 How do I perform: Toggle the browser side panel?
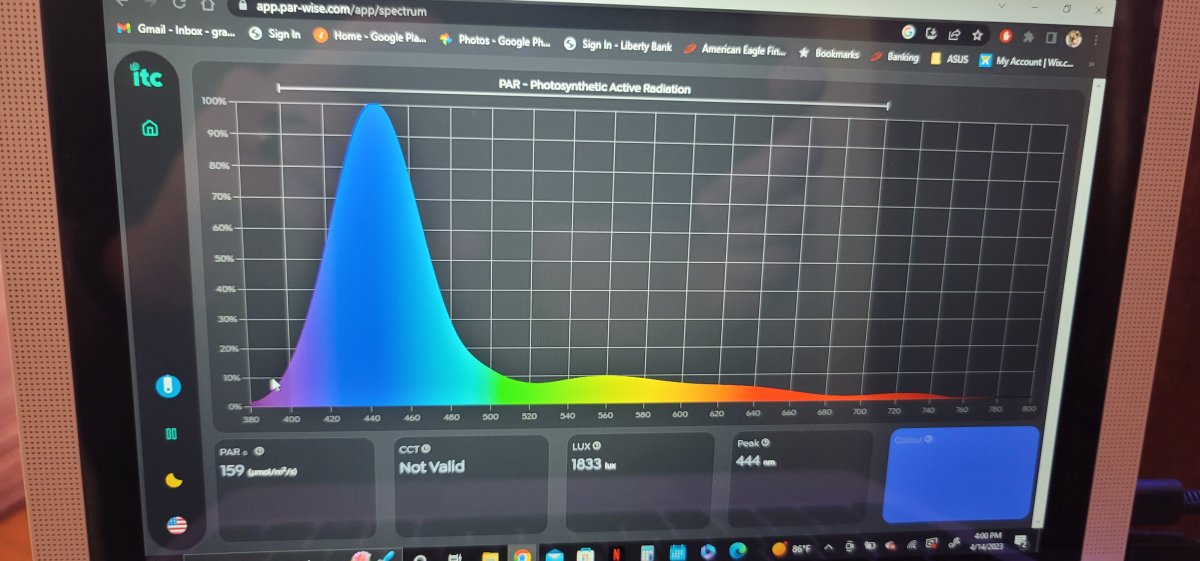[1051, 38]
